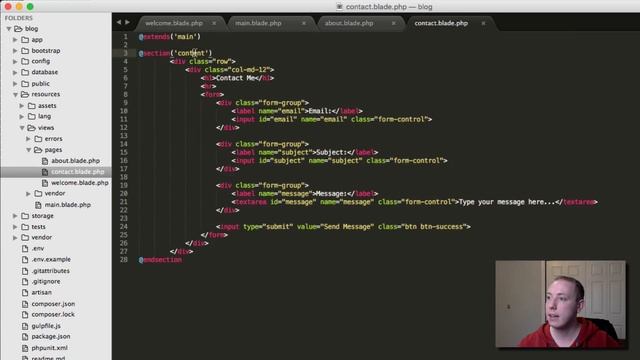Close the about.blade.php tab
The width and height of the screenshot is (640, 360).
tap(393, 23)
